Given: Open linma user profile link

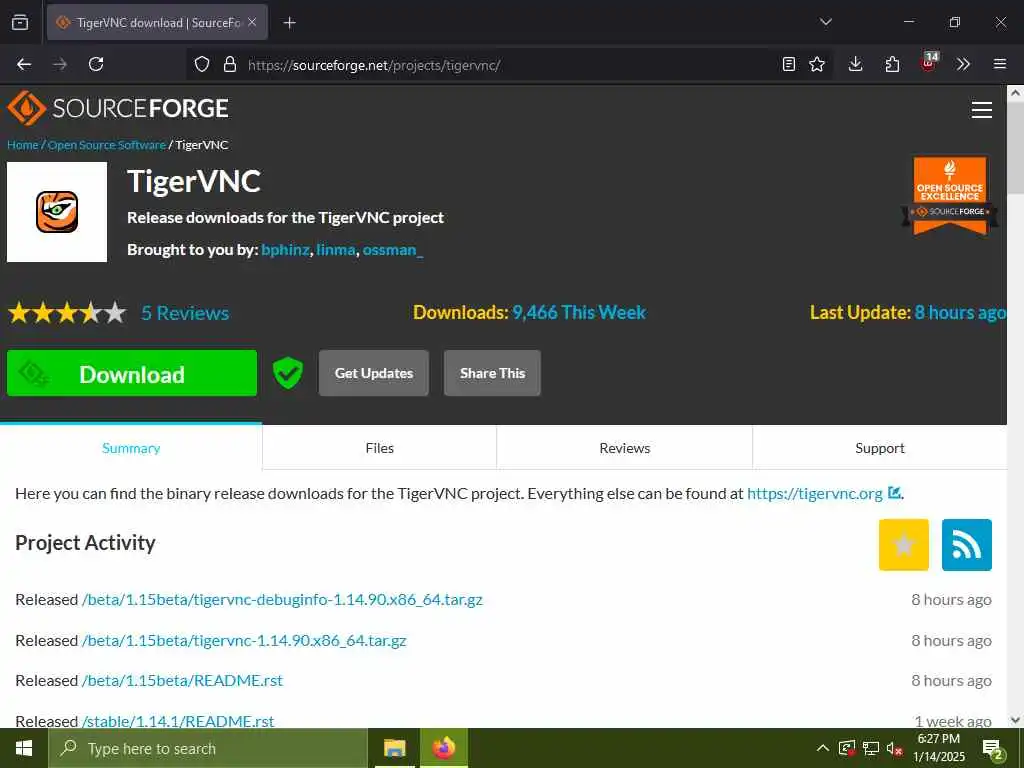Looking at the screenshot, I should [x=336, y=250].
